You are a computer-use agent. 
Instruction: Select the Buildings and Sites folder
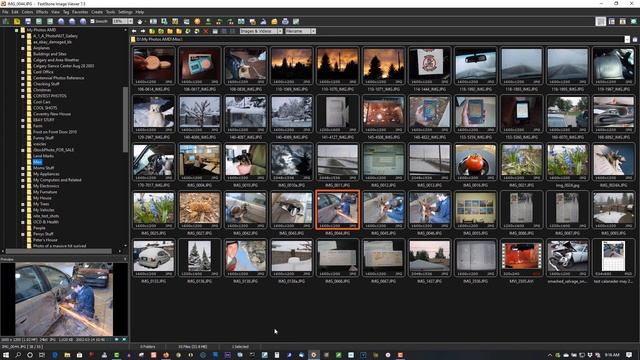coord(49,54)
